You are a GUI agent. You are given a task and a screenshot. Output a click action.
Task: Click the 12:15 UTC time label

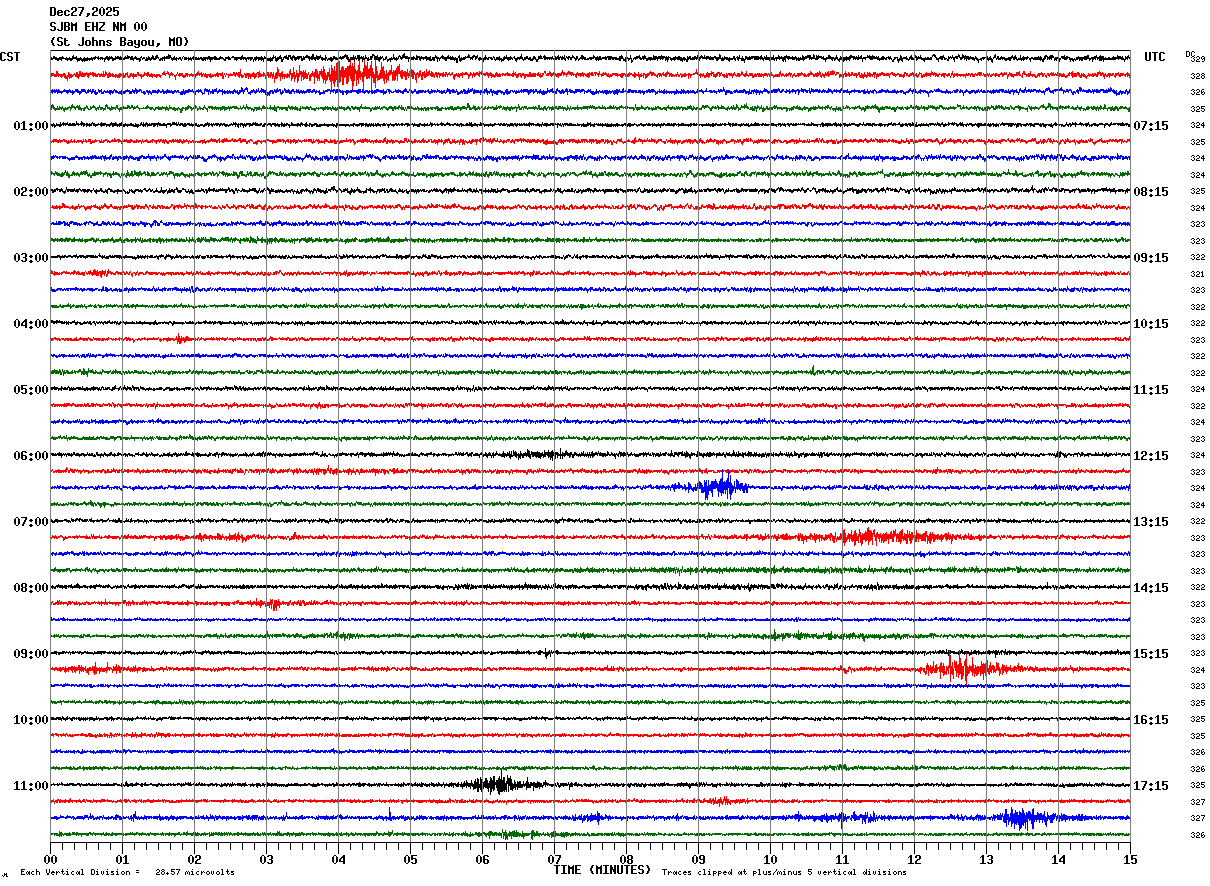pos(1151,456)
